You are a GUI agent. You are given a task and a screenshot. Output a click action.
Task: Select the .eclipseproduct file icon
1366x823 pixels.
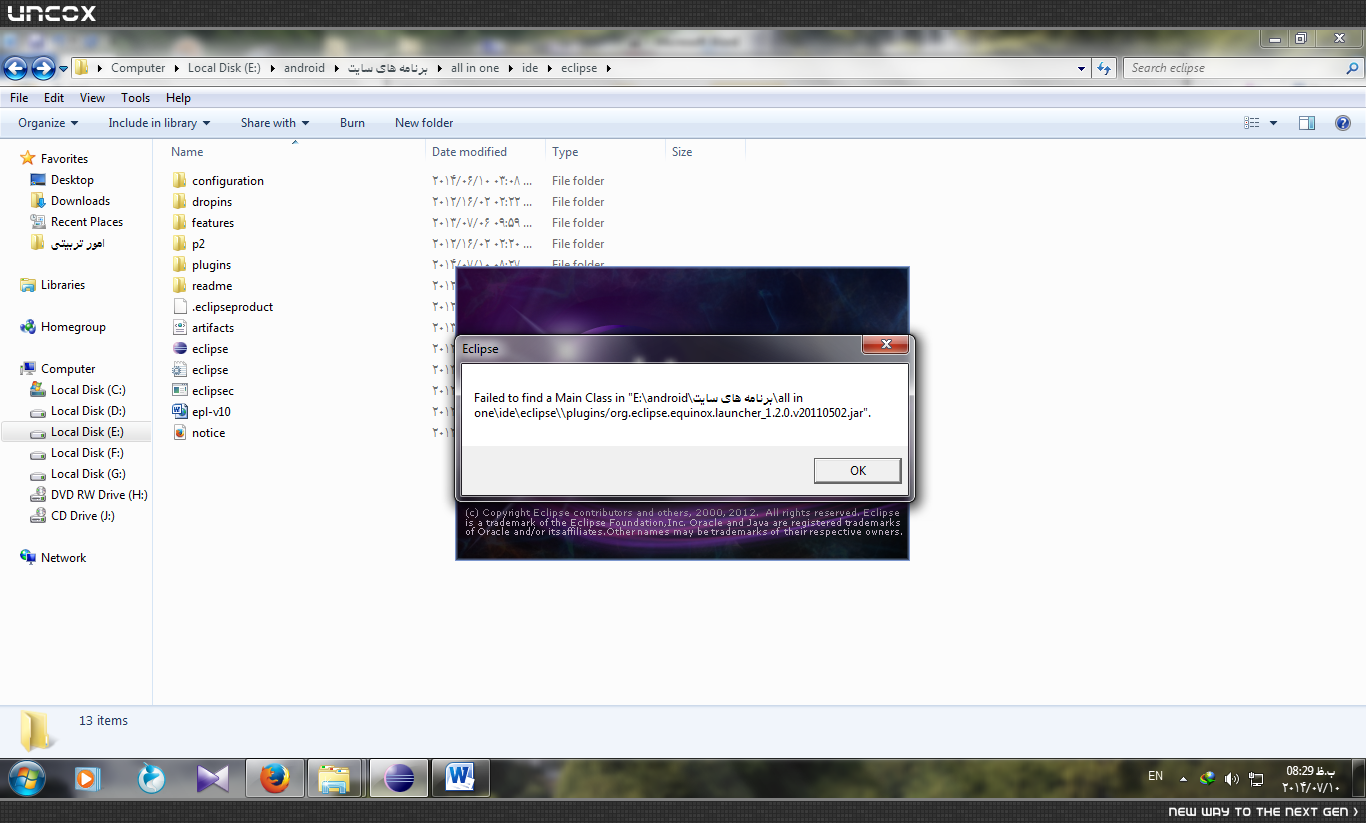[180, 307]
